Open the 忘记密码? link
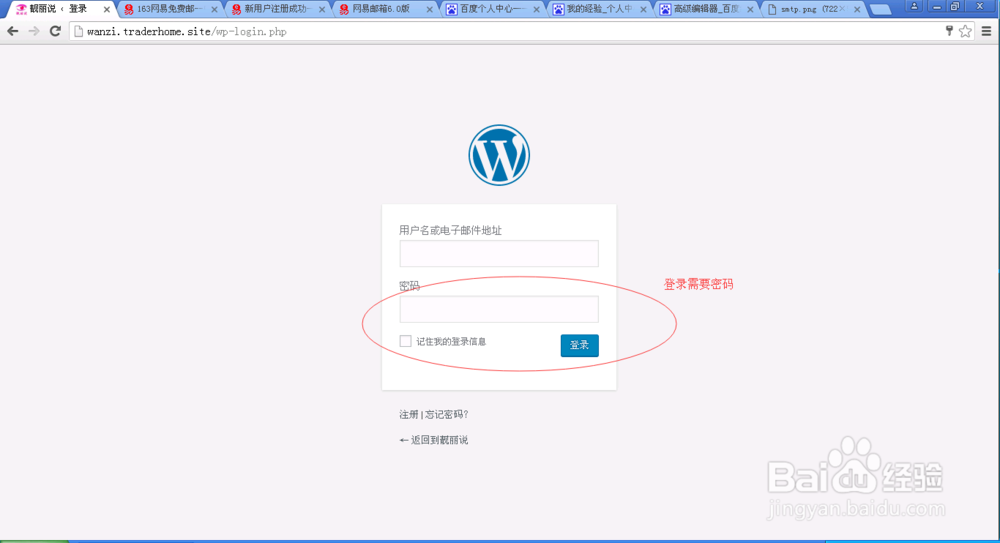 (447, 415)
